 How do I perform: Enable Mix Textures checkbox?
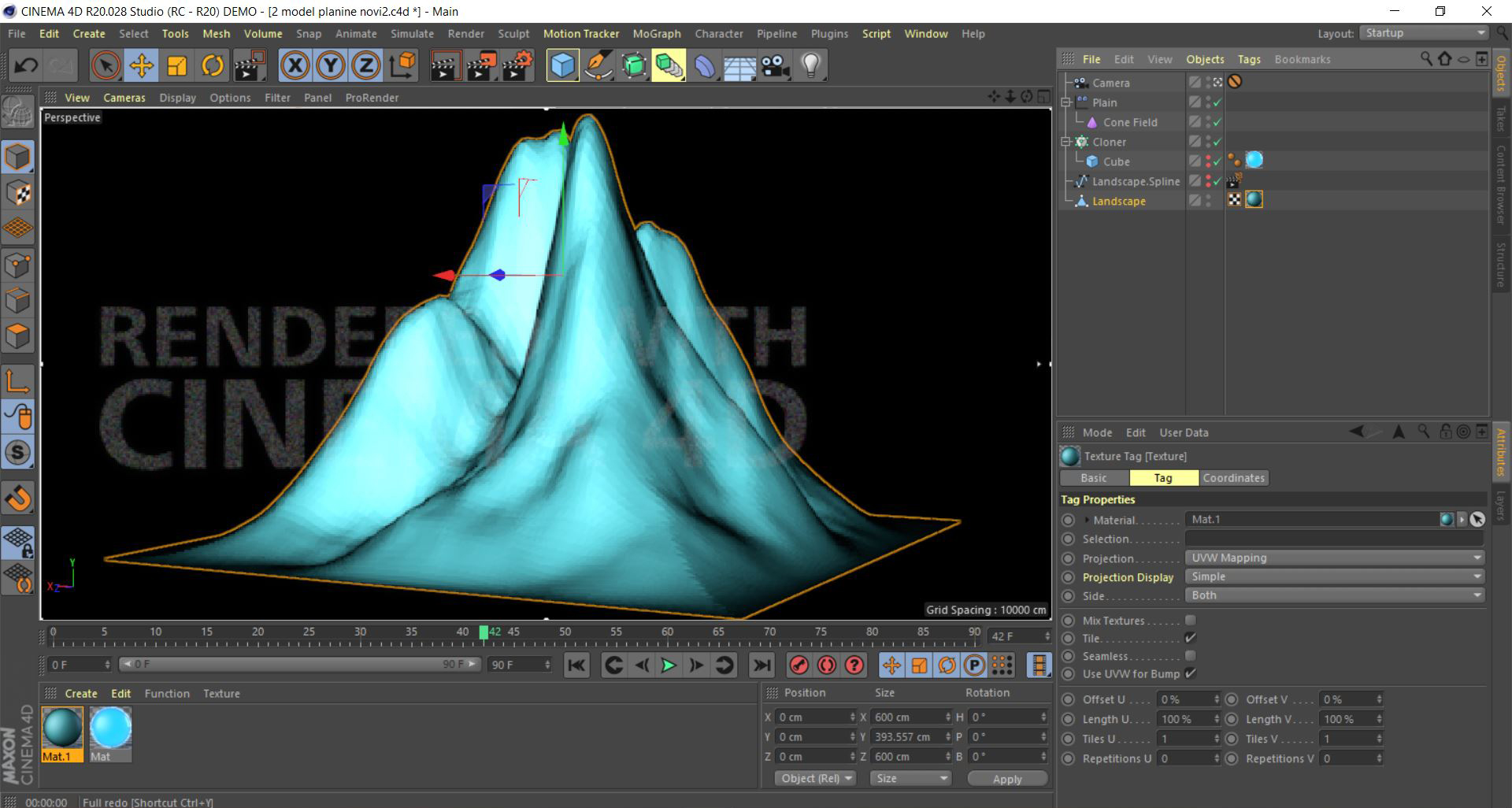click(x=1190, y=621)
